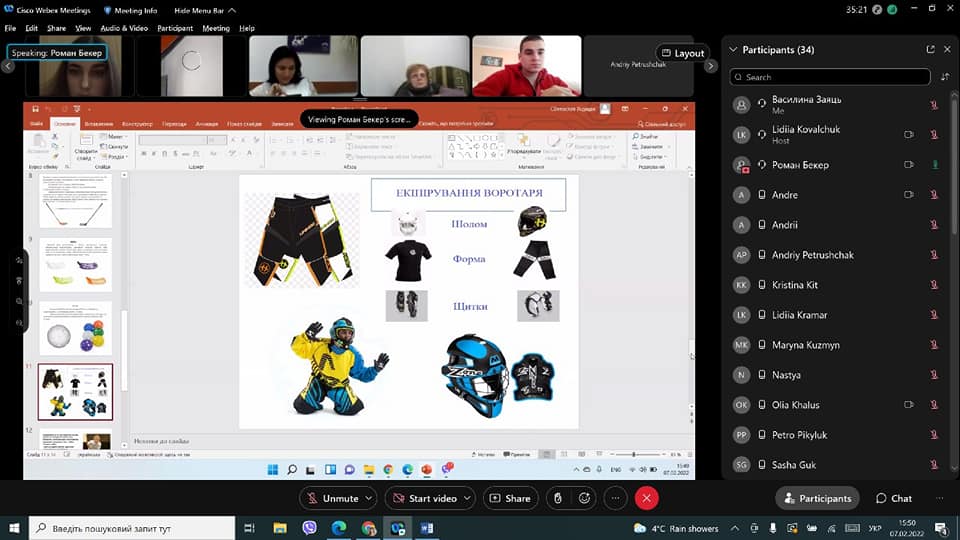Open Microsoft Word from the taskbar
Image resolution: width=960 pixels, height=540 pixels.
[427, 528]
